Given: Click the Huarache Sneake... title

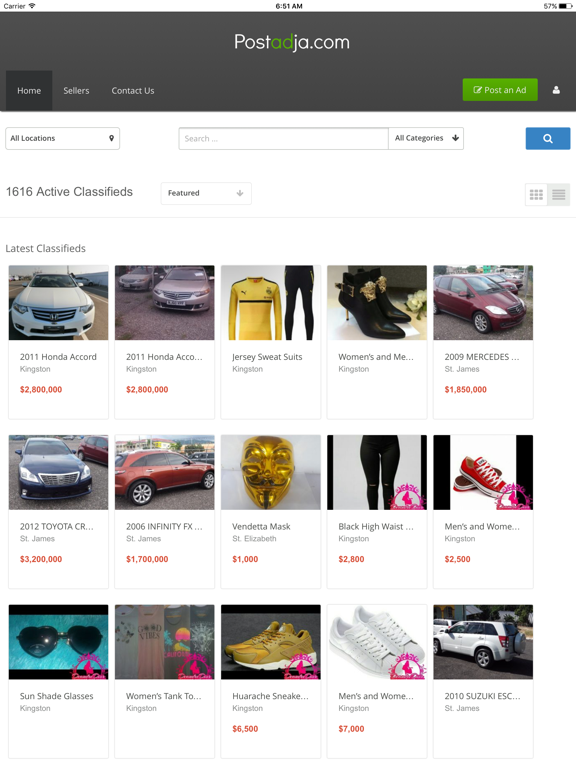Looking at the screenshot, I should [x=270, y=696].
